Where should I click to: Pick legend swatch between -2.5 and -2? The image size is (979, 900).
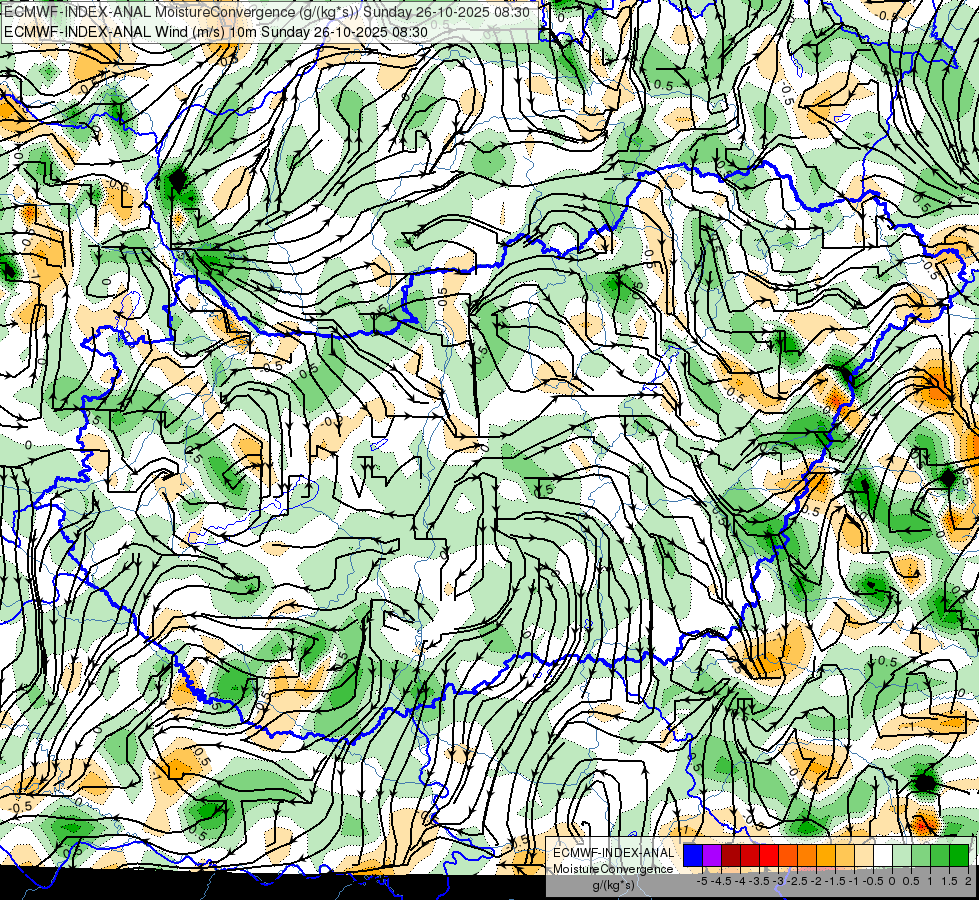[807, 855]
